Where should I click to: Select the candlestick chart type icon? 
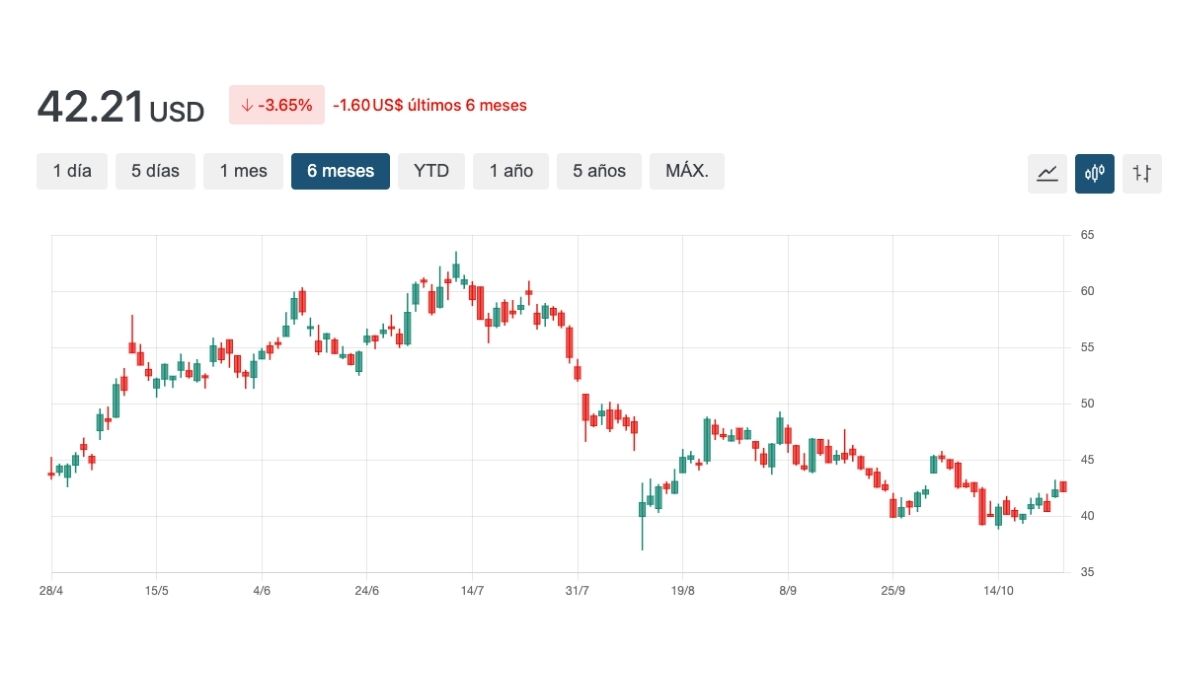1094,173
